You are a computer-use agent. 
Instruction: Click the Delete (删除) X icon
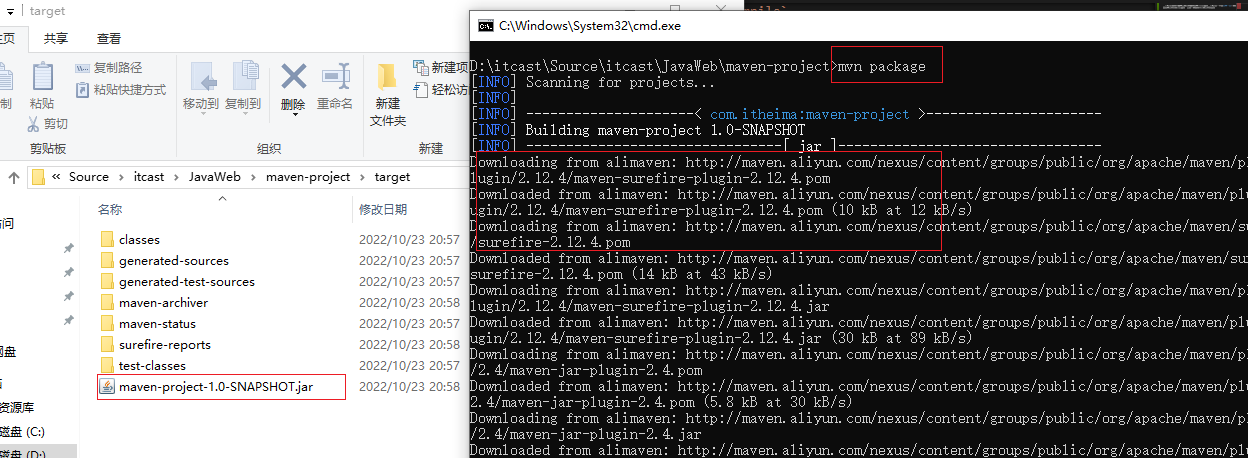click(x=293, y=78)
